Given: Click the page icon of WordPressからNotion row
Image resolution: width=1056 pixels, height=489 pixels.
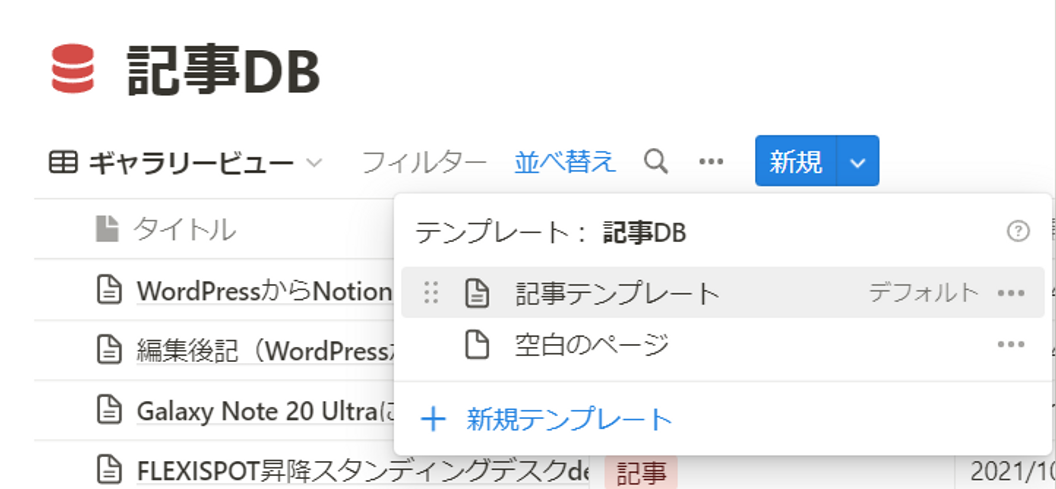Looking at the screenshot, I should click(x=108, y=291).
